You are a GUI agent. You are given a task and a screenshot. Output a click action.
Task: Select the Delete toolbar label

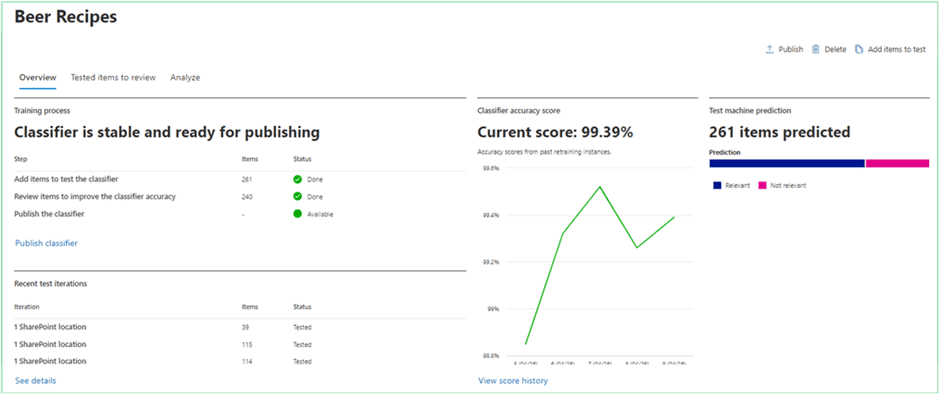[835, 50]
